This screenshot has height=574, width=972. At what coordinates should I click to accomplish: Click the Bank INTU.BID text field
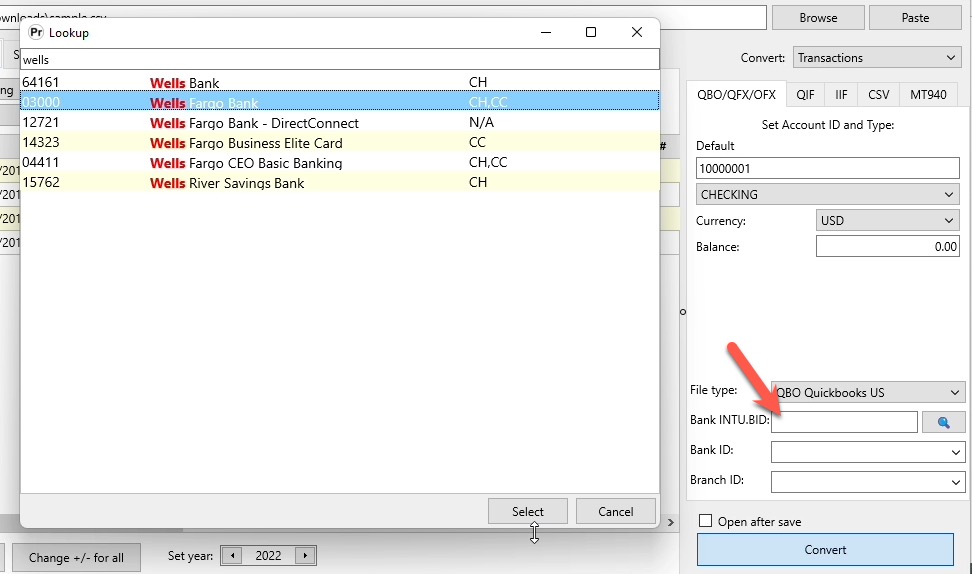[844, 422]
